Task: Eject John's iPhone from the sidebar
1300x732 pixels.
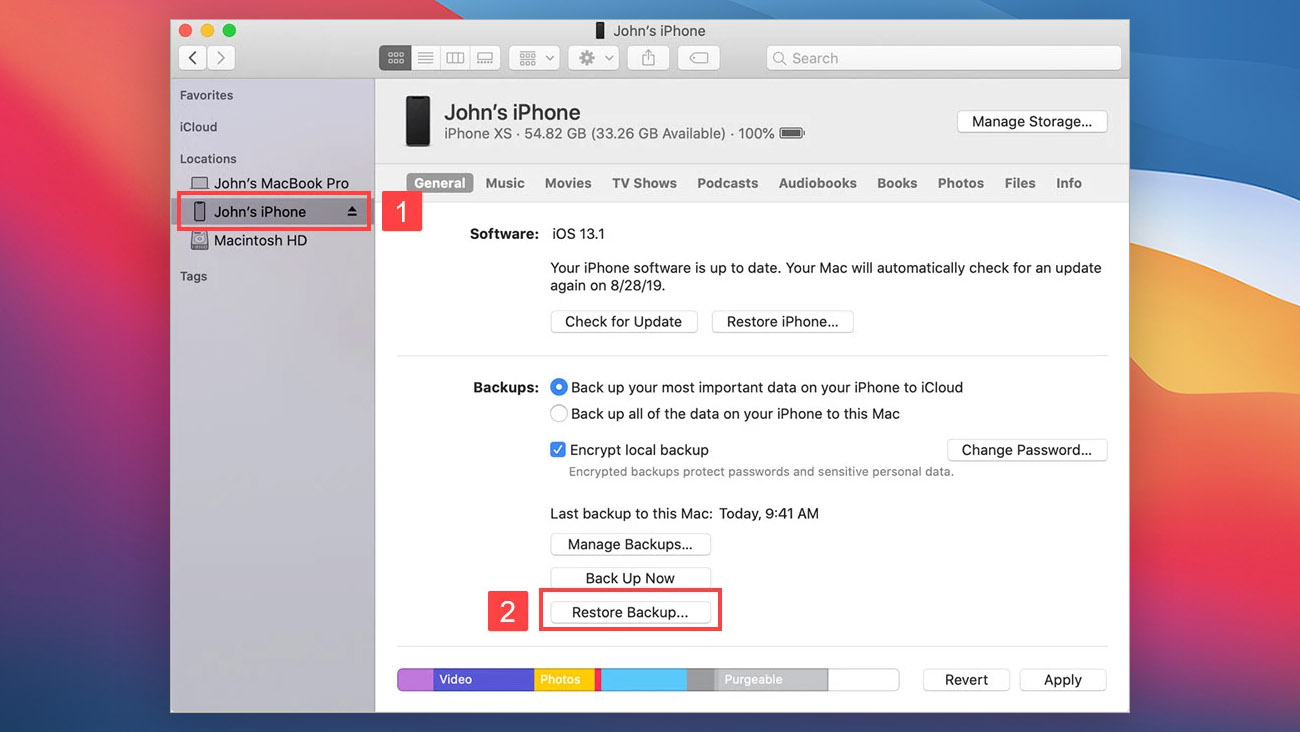Action: point(352,212)
